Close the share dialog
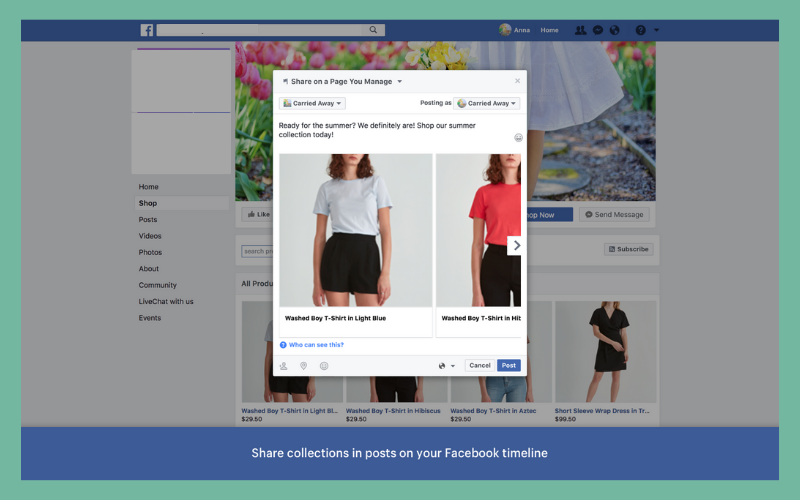Viewport: 800px width, 500px height. (x=517, y=81)
